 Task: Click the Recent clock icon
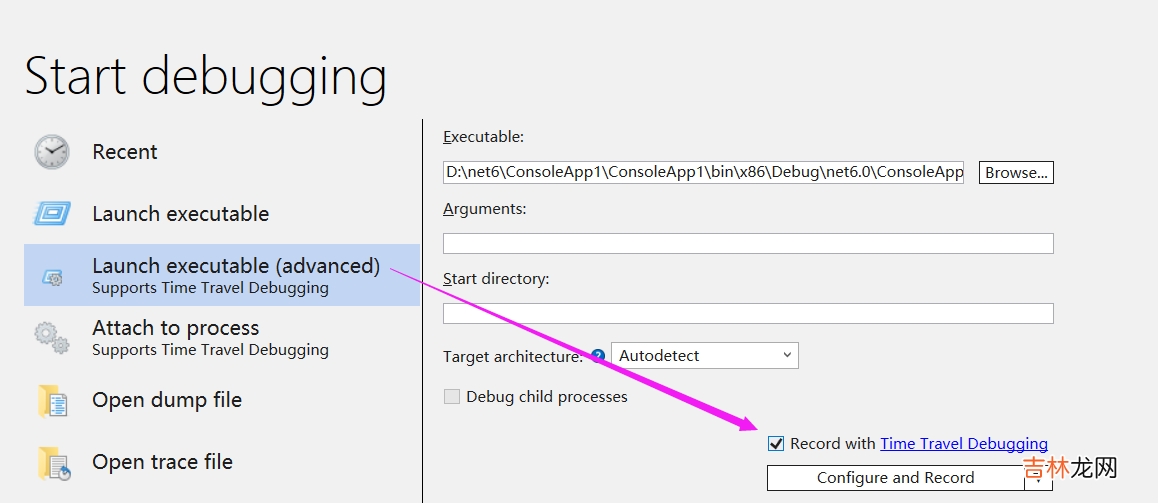click(52, 152)
